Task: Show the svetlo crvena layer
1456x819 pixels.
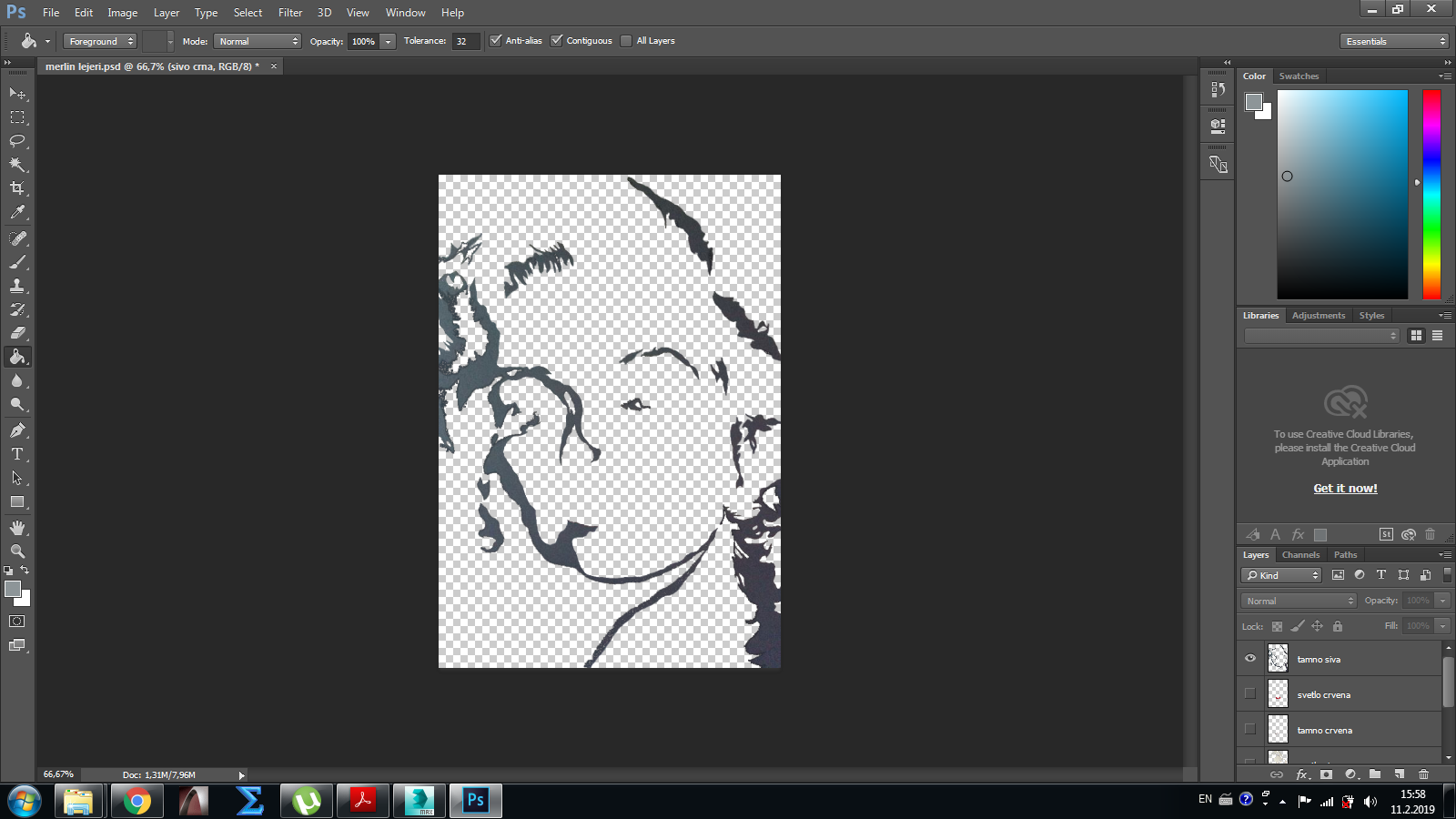Action: click(x=1250, y=693)
